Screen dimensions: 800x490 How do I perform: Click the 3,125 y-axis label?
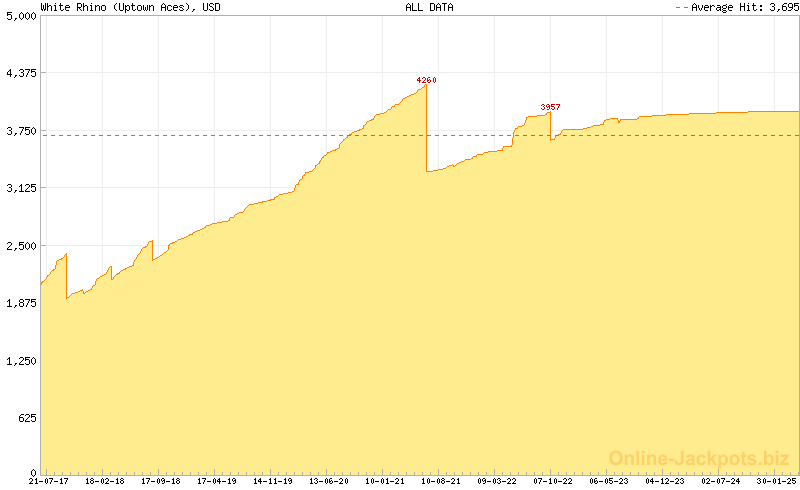click(21, 188)
